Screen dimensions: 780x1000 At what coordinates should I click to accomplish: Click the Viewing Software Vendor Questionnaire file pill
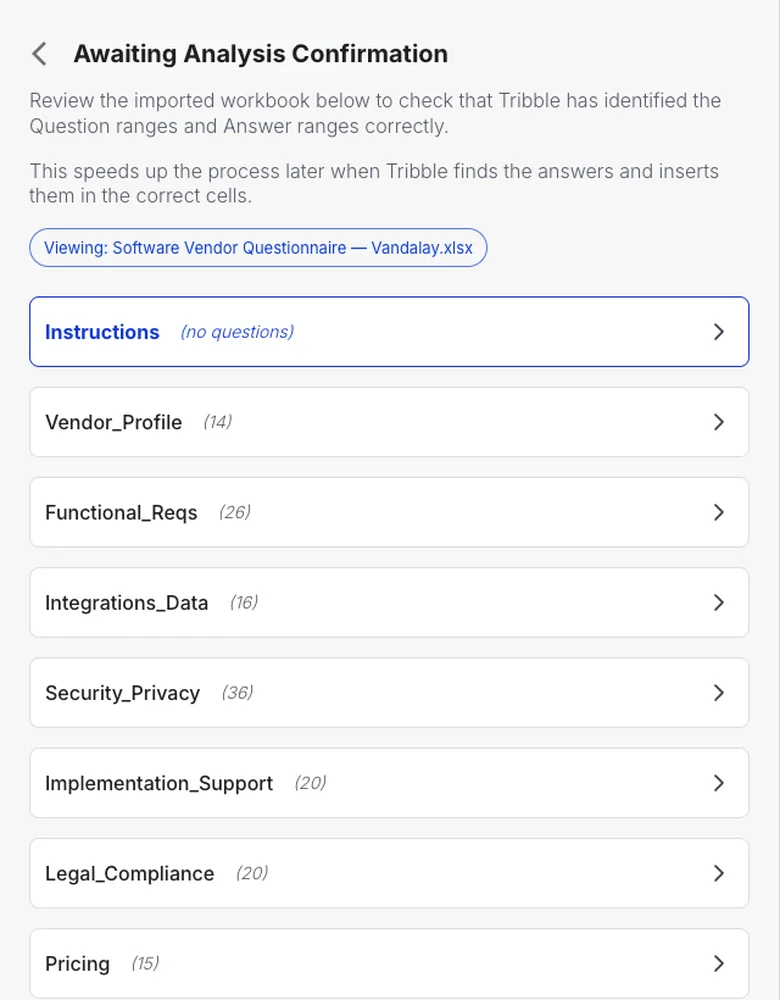pos(258,247)
